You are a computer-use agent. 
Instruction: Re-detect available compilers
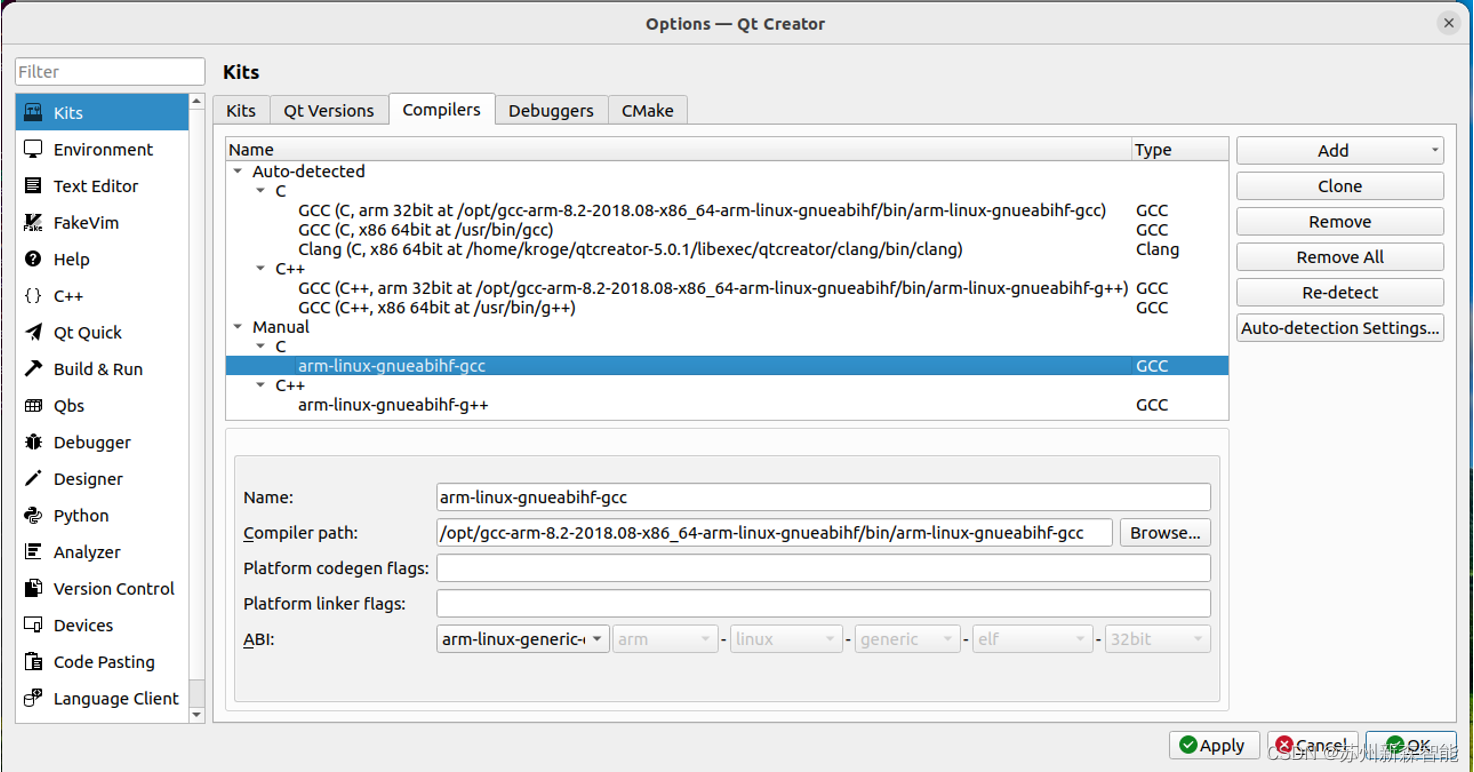(1339, 292)
